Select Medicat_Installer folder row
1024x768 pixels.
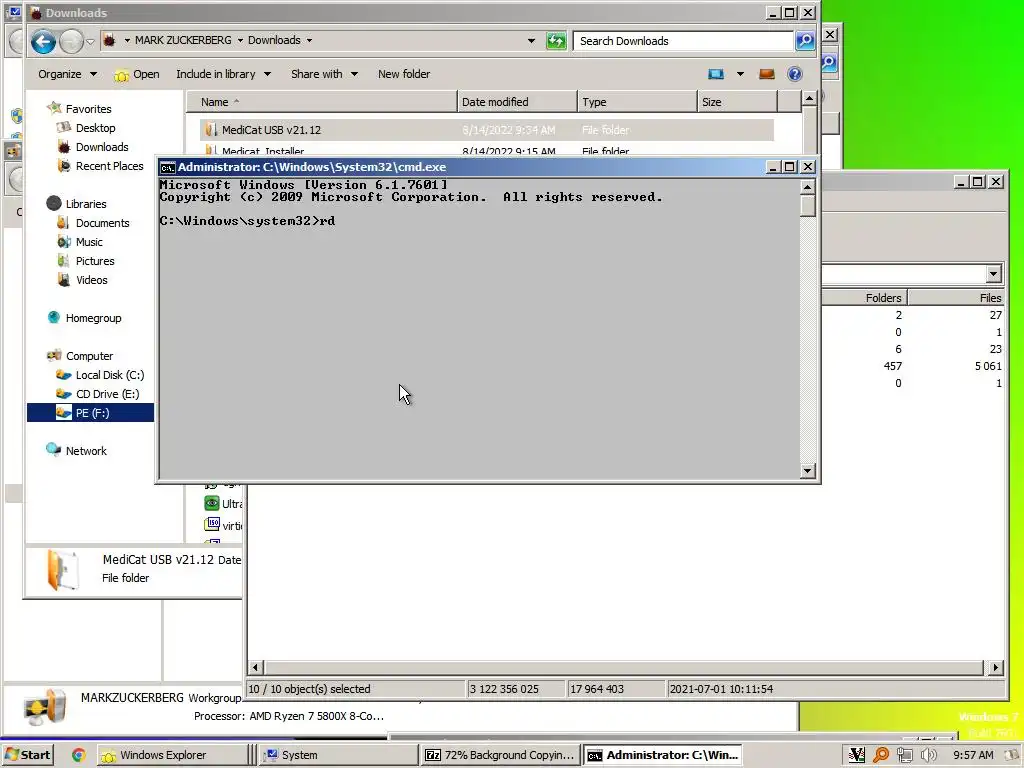(x=486, y=150)
